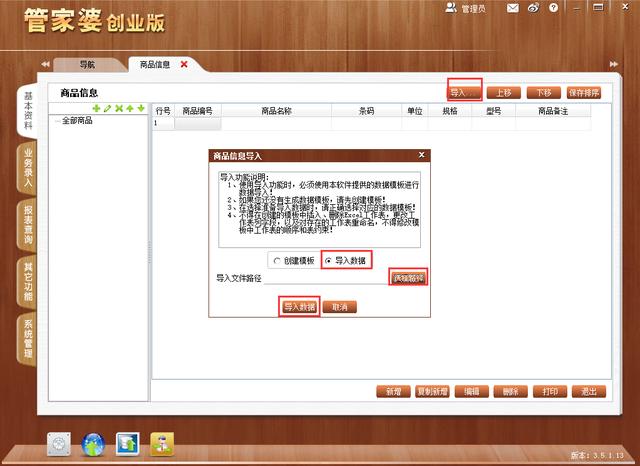Viewport: 640px width, 466px height.
Task: Click the red 导入数据 confirm button
Action: (300, 307)
